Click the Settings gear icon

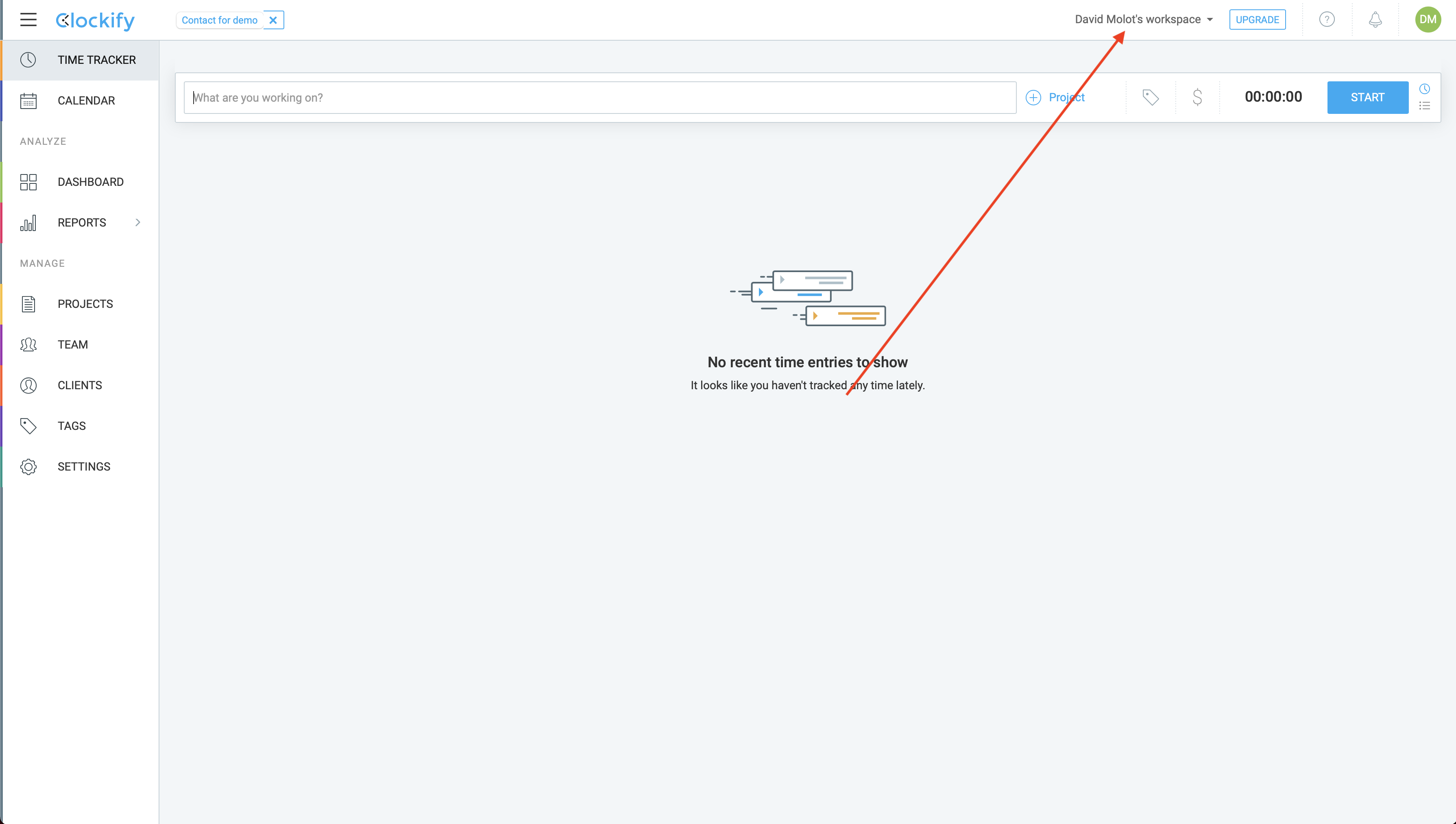tap(28, 467)
